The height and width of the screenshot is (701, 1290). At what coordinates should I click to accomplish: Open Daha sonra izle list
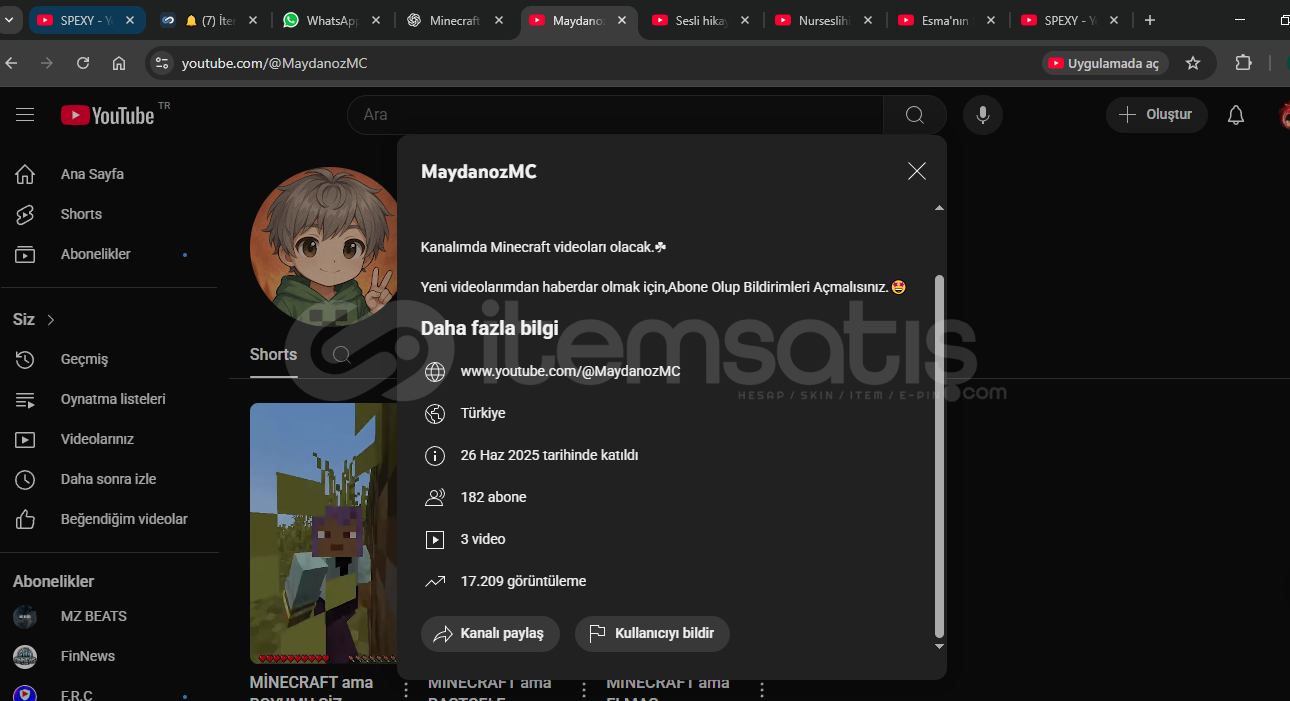pos(109,479)
